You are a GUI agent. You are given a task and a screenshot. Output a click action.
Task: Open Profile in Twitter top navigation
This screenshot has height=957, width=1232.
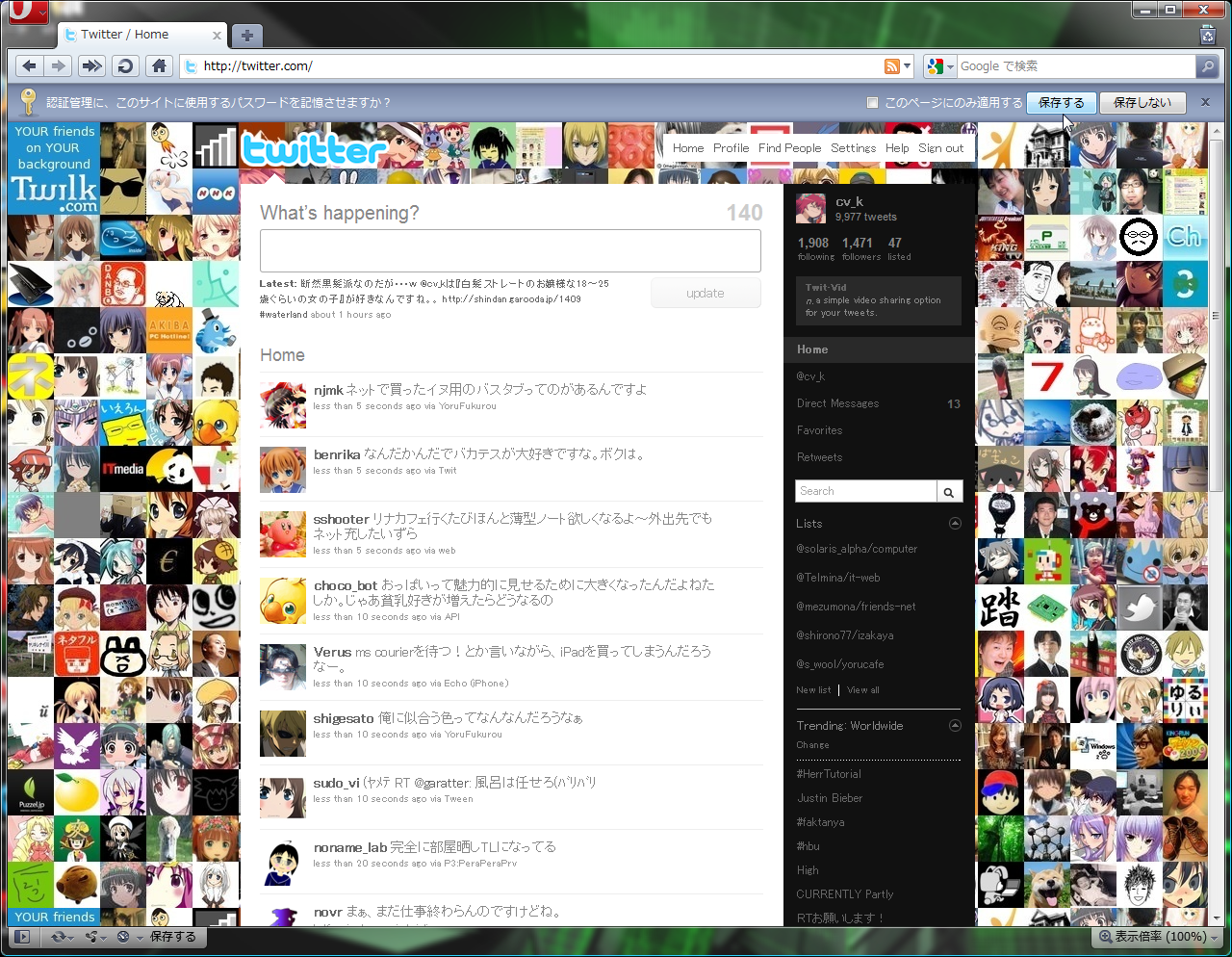731,148
